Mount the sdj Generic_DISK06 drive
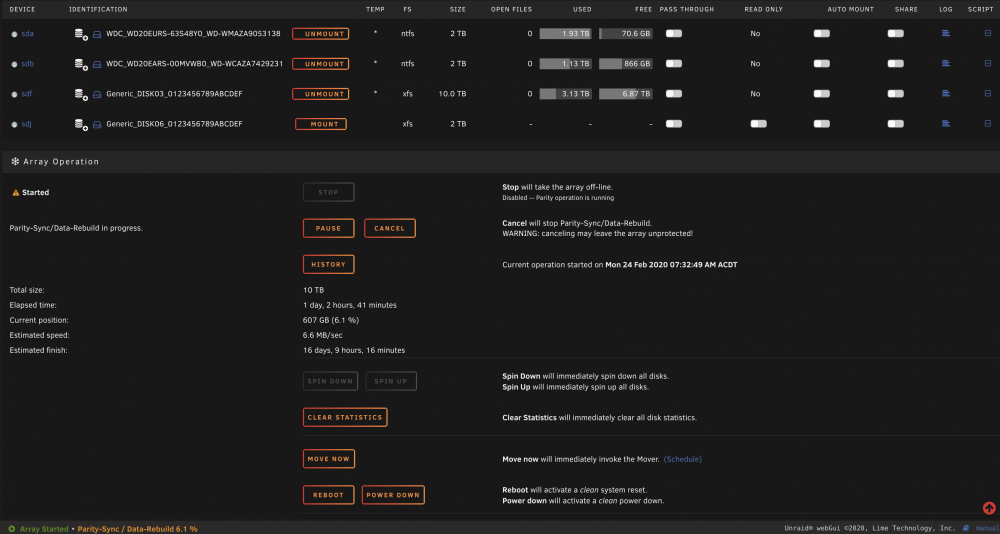The height and width of the screenshot is (534, 1000). [321, 124]
